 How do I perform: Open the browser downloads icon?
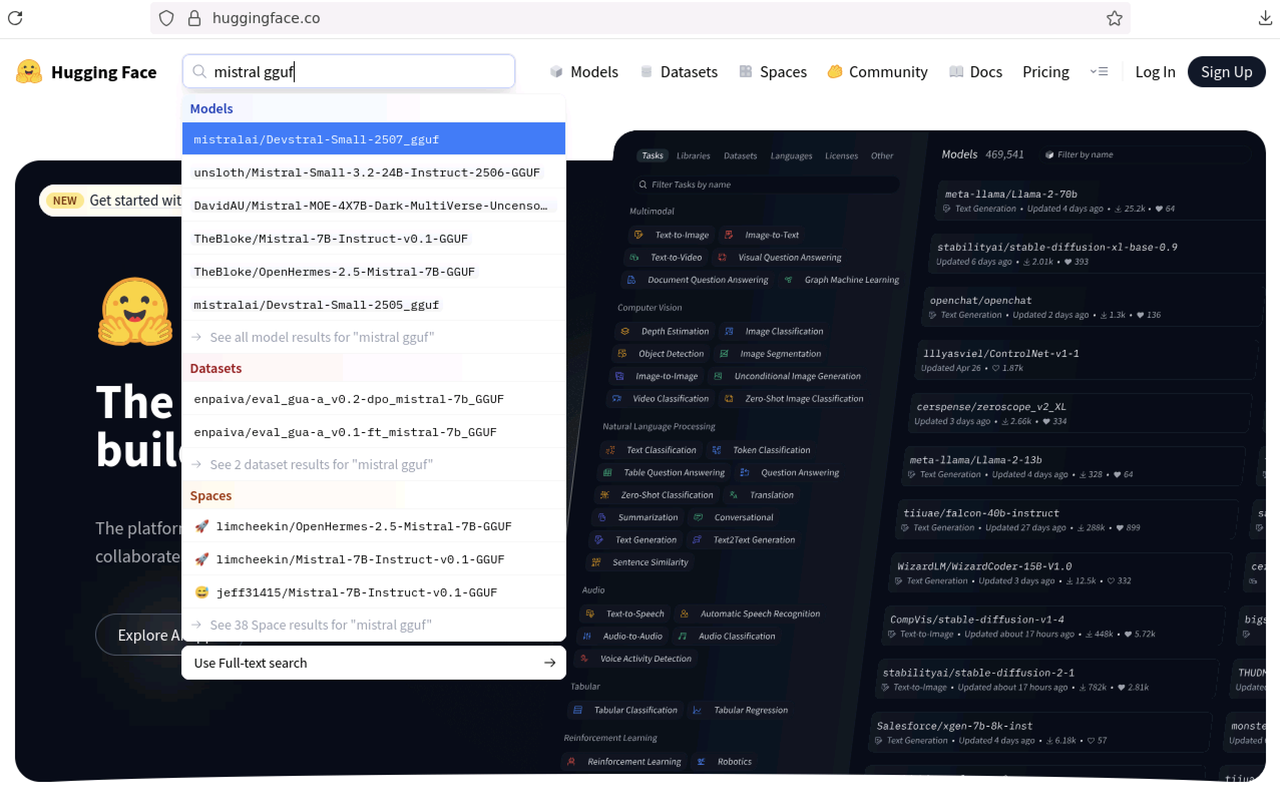(1265, 18)
